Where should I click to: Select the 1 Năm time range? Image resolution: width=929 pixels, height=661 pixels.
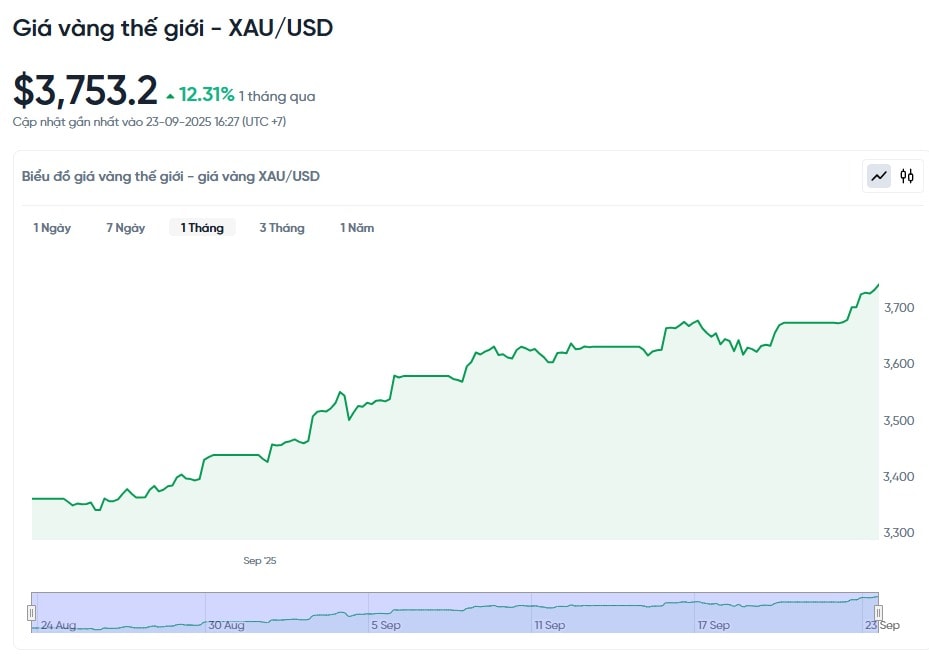(x=357, y=227)
